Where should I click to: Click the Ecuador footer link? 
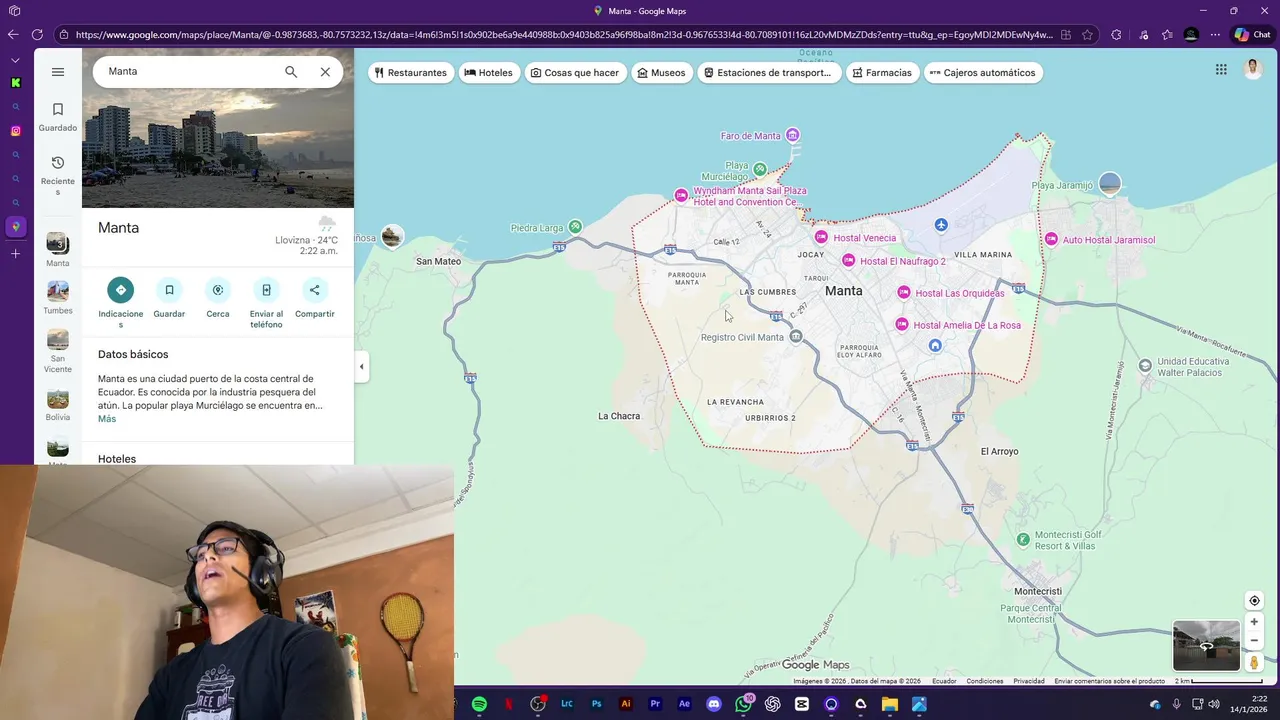pyautogui.click(x=944, y=681)
